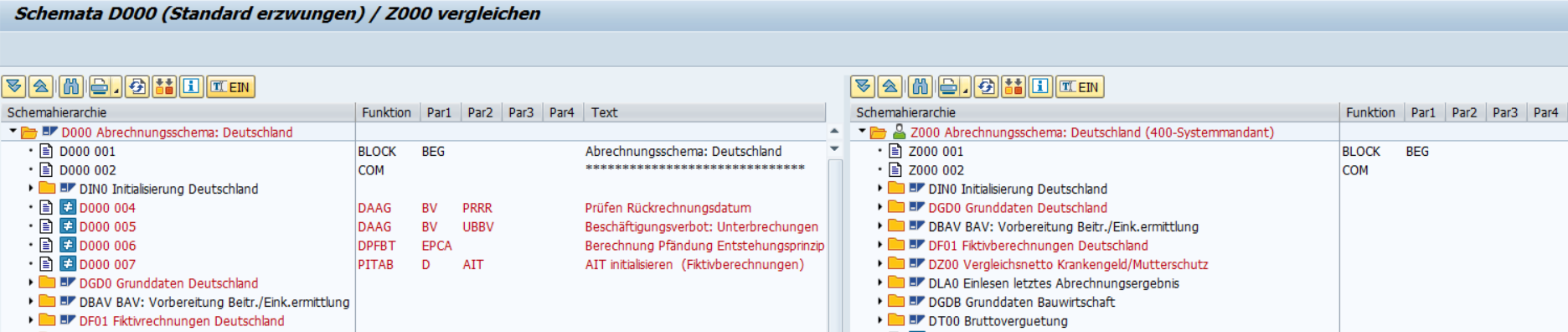
Task: Click DPFBT function cell
Action: pos(376,245)
